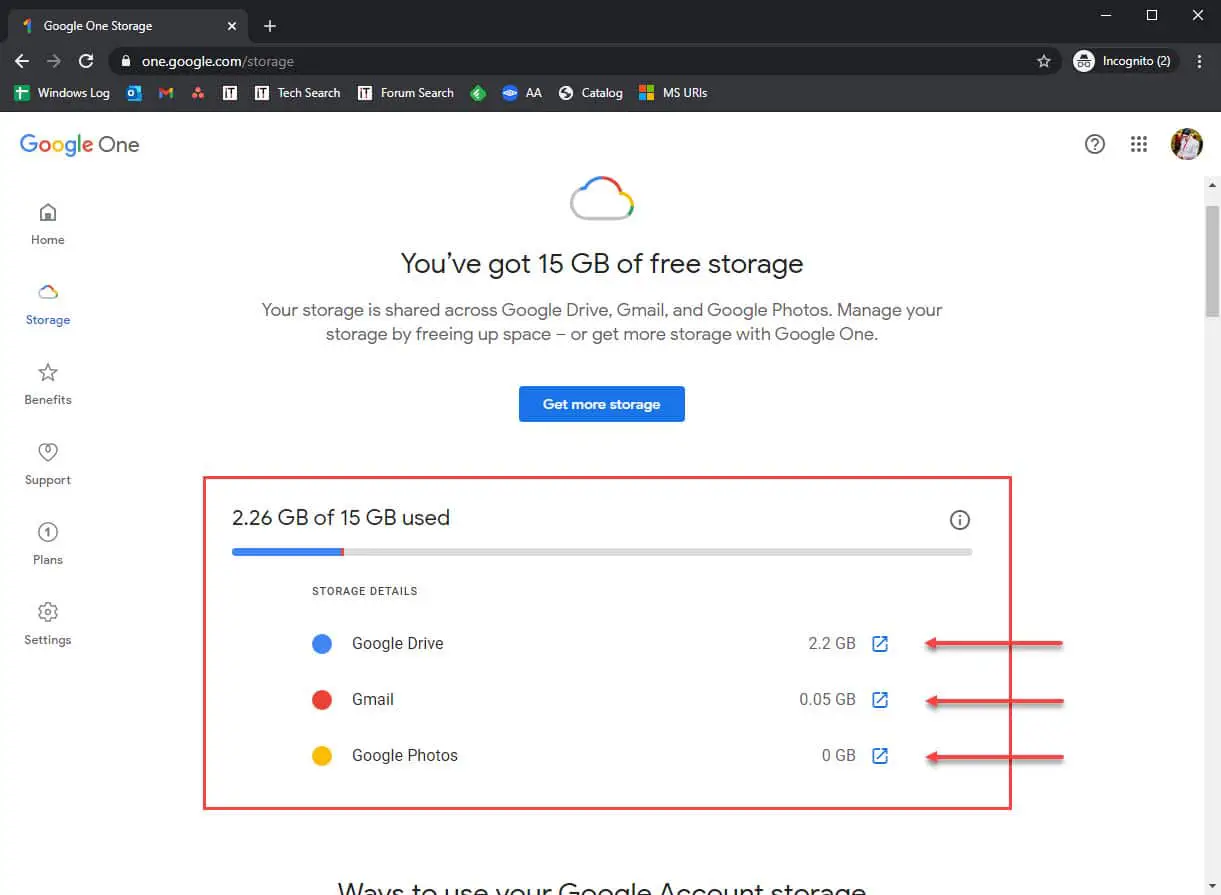Click the 'You've got 15 GB of free storage' heading
The image size is (1221, 895).
(602, 264)
